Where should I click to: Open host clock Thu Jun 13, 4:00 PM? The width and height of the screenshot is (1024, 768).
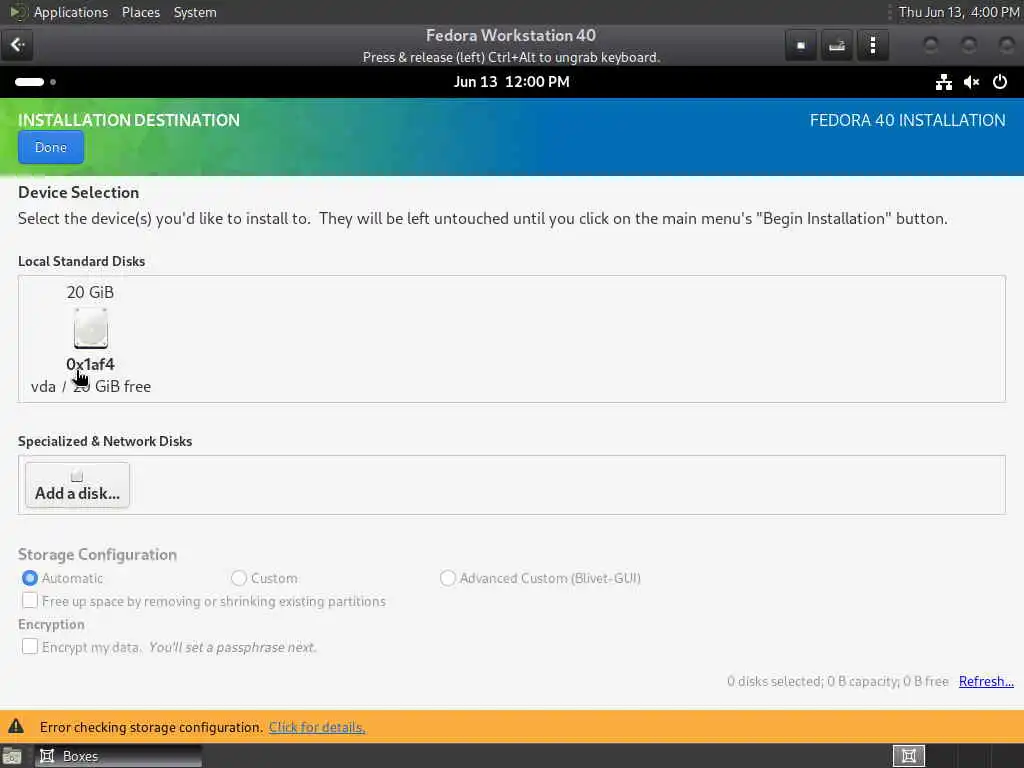pyautogui.click(x=959, y=12)
